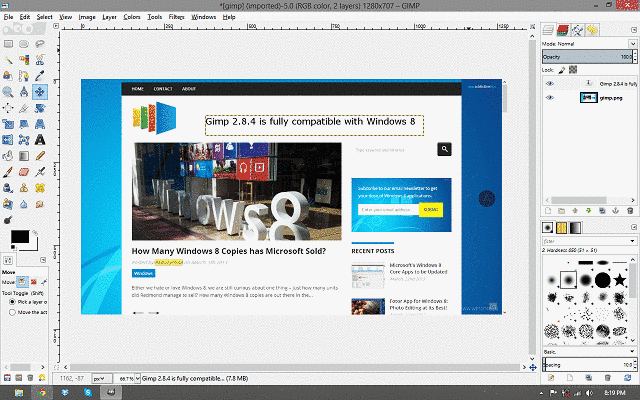Open the Filters menu
The image size is (640, 400).
(x=176, y=17)
